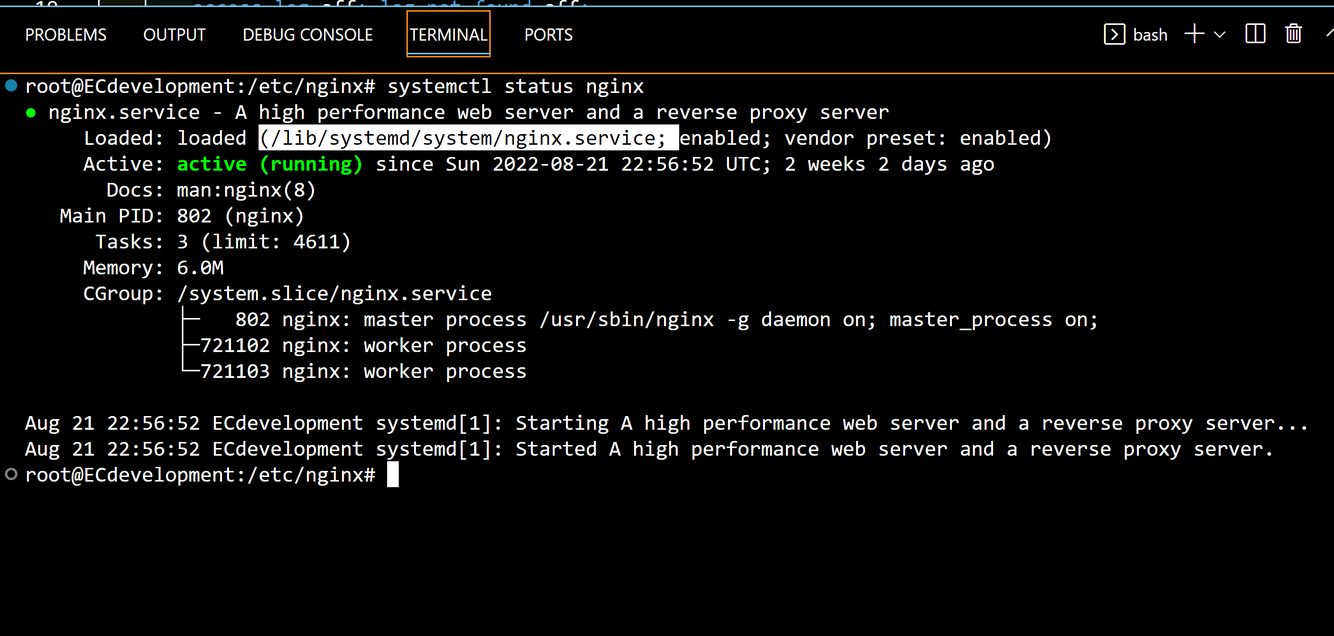Kill terminal using trash icon
This screenshot has height=636, width=1334.
pos(1293,34)
